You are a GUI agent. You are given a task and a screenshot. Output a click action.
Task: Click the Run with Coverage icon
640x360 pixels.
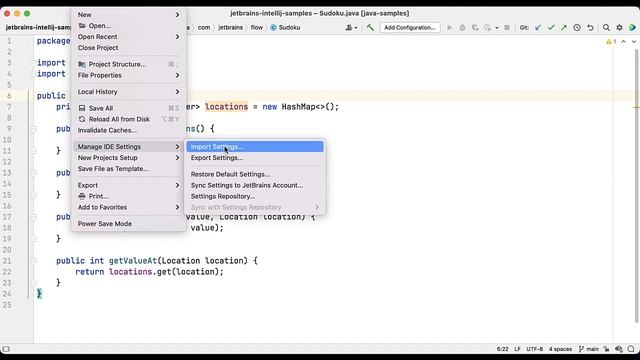475,27
